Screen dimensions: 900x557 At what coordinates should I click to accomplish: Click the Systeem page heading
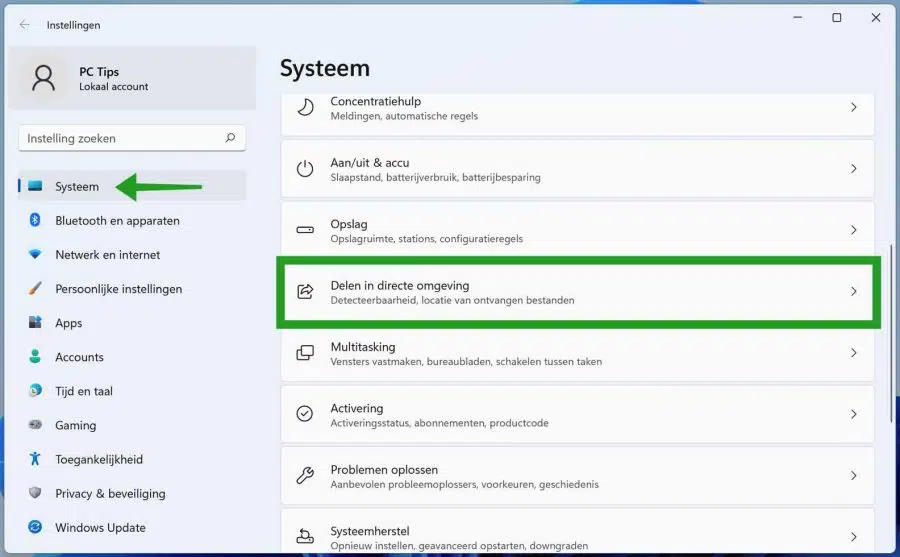click(325, 68)
